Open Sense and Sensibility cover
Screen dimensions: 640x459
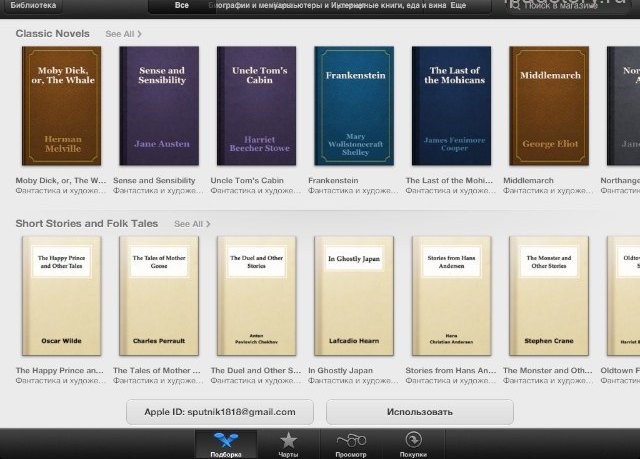[159, 106]
